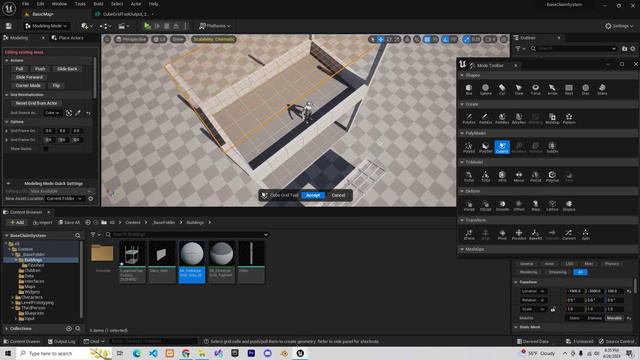Pick the Warp tool in Deform
640x360 pixels.
click(536, 206)
